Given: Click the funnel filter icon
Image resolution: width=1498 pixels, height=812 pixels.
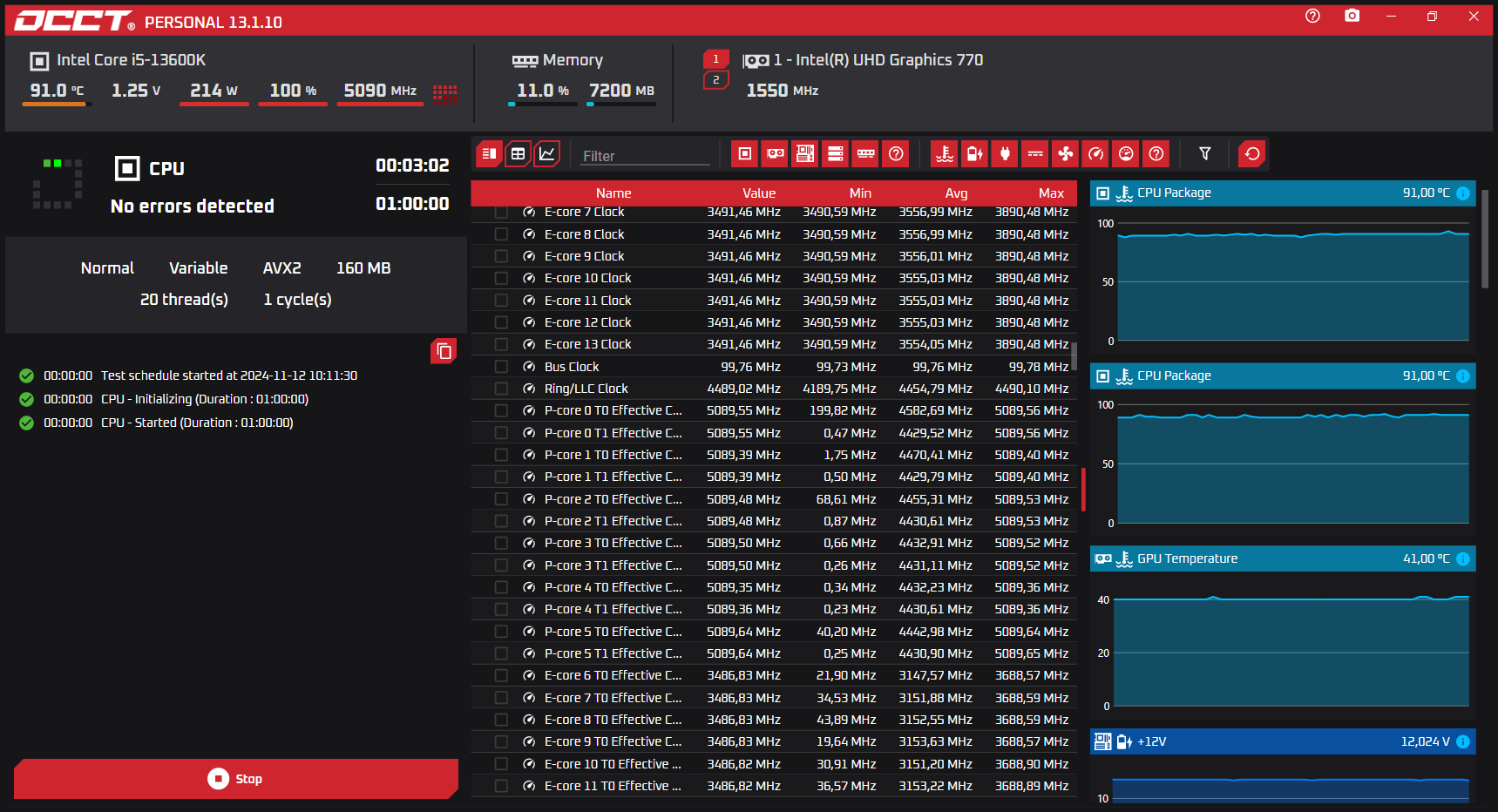Looking at the screenshot, I should coord(1204,154).
